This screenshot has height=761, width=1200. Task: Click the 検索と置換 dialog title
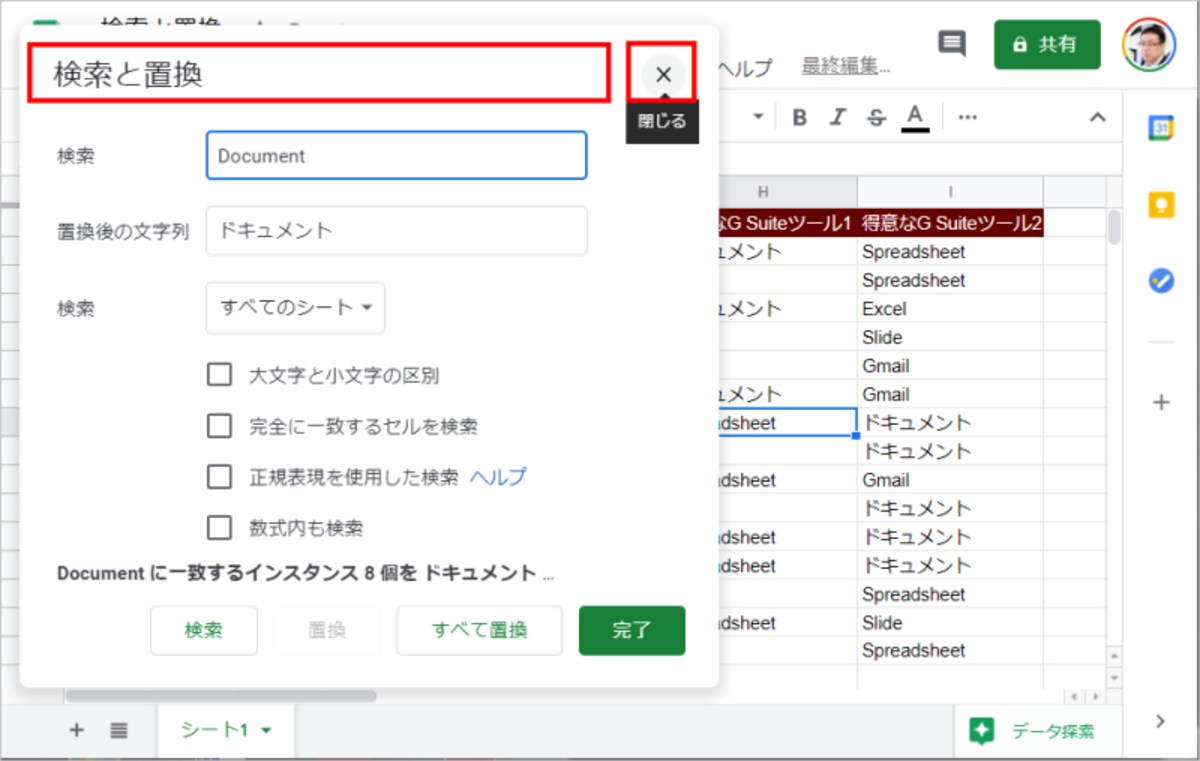tap(128, 75)
